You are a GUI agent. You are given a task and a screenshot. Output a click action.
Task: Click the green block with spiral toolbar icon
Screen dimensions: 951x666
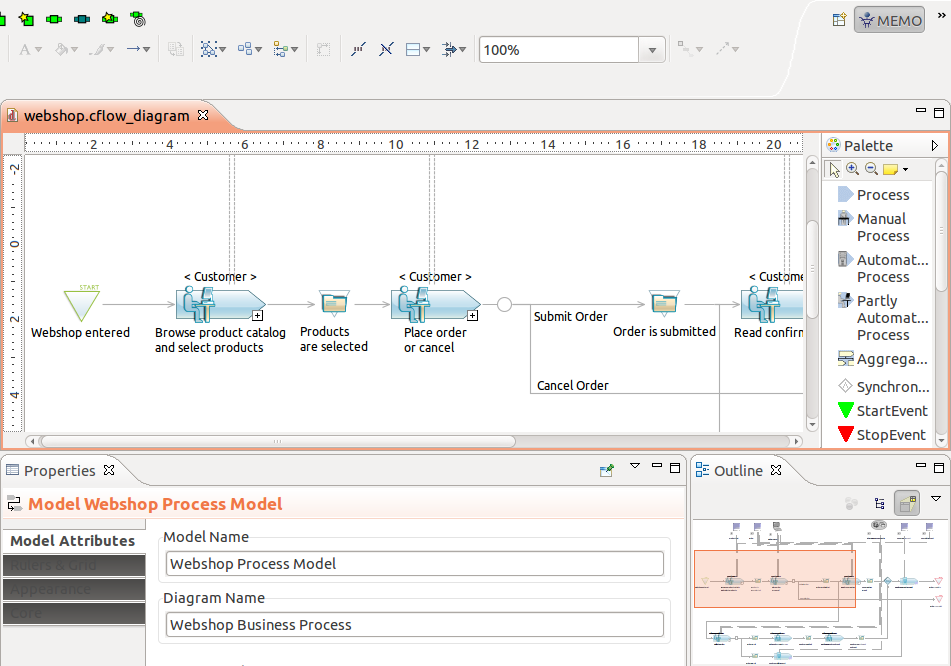point(138,19)
